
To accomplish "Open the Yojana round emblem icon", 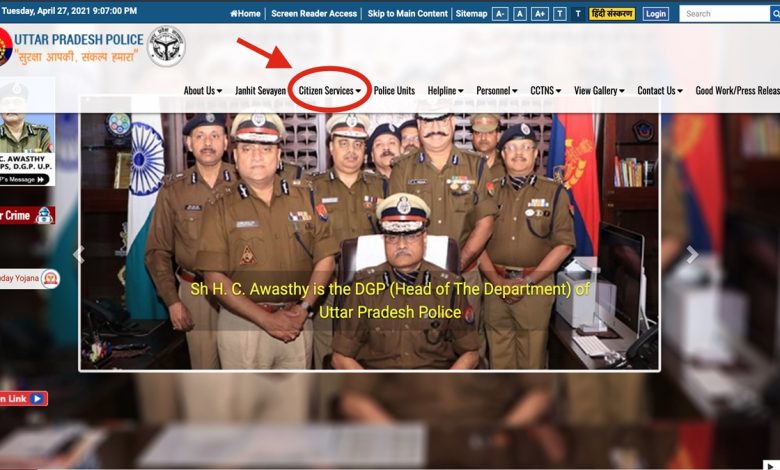I will click(x=50, y=279).
